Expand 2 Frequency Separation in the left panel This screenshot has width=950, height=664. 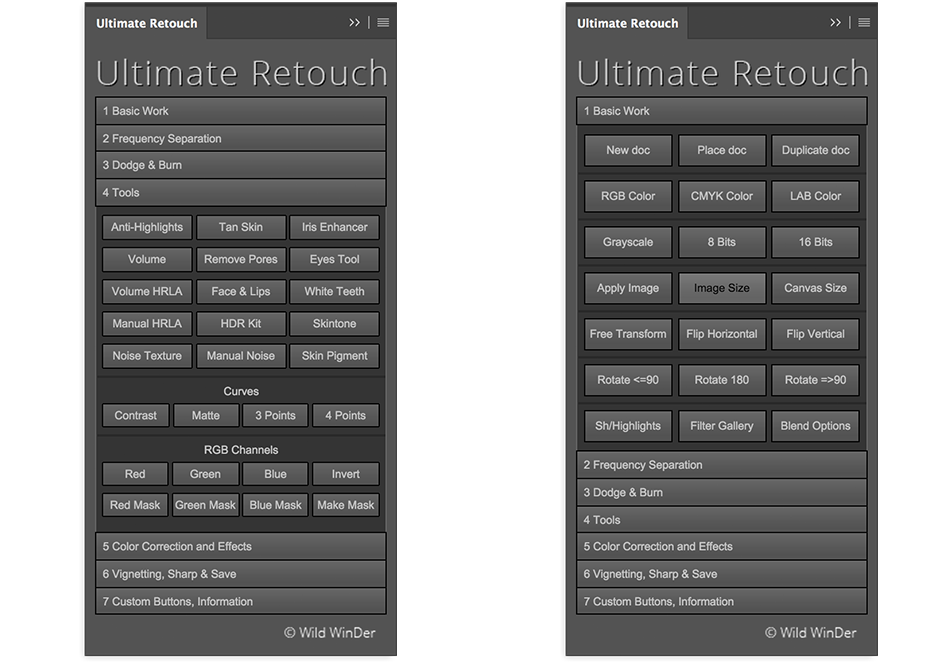click(x=241, y=138)
